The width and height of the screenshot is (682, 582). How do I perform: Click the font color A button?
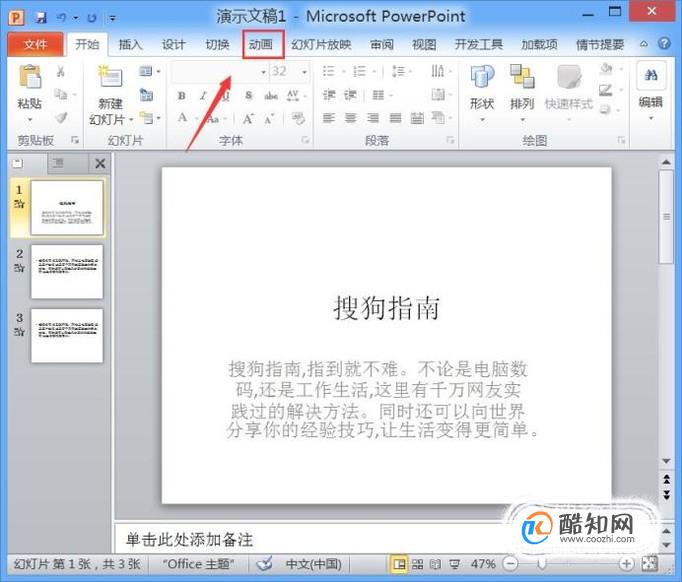click(x=182, y=118)
